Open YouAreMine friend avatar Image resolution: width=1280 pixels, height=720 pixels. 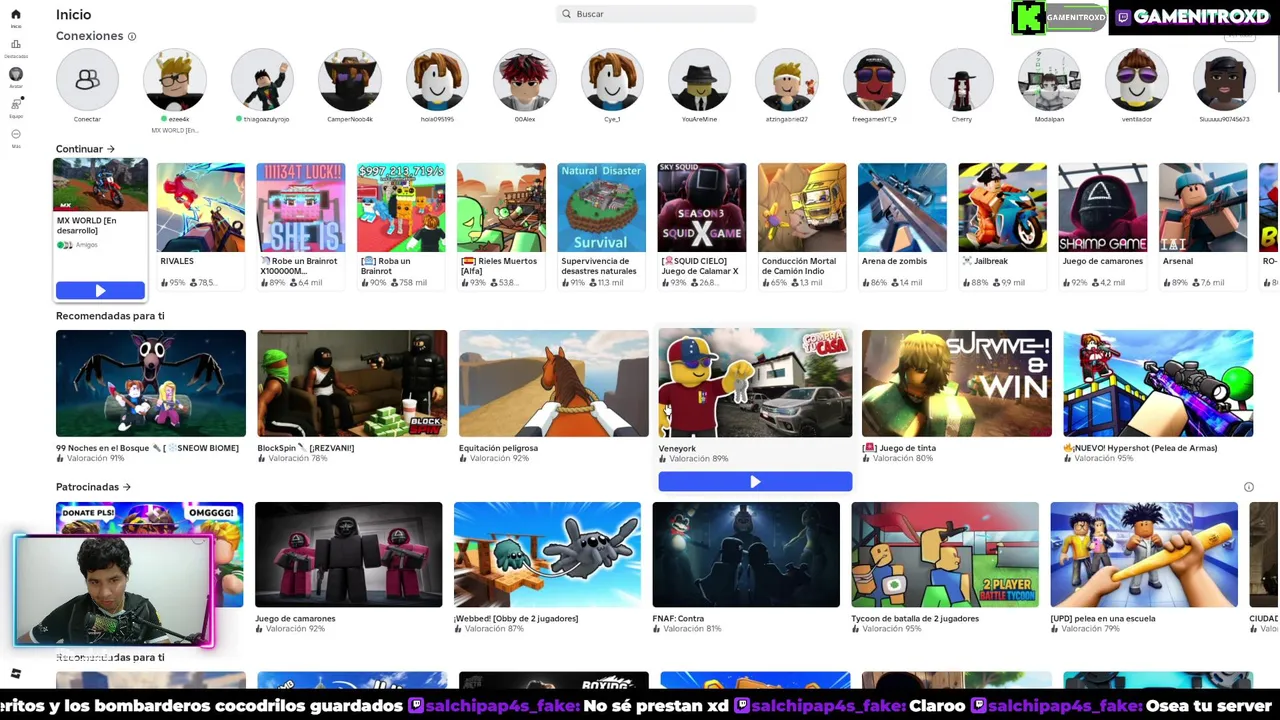pos(700,79)
